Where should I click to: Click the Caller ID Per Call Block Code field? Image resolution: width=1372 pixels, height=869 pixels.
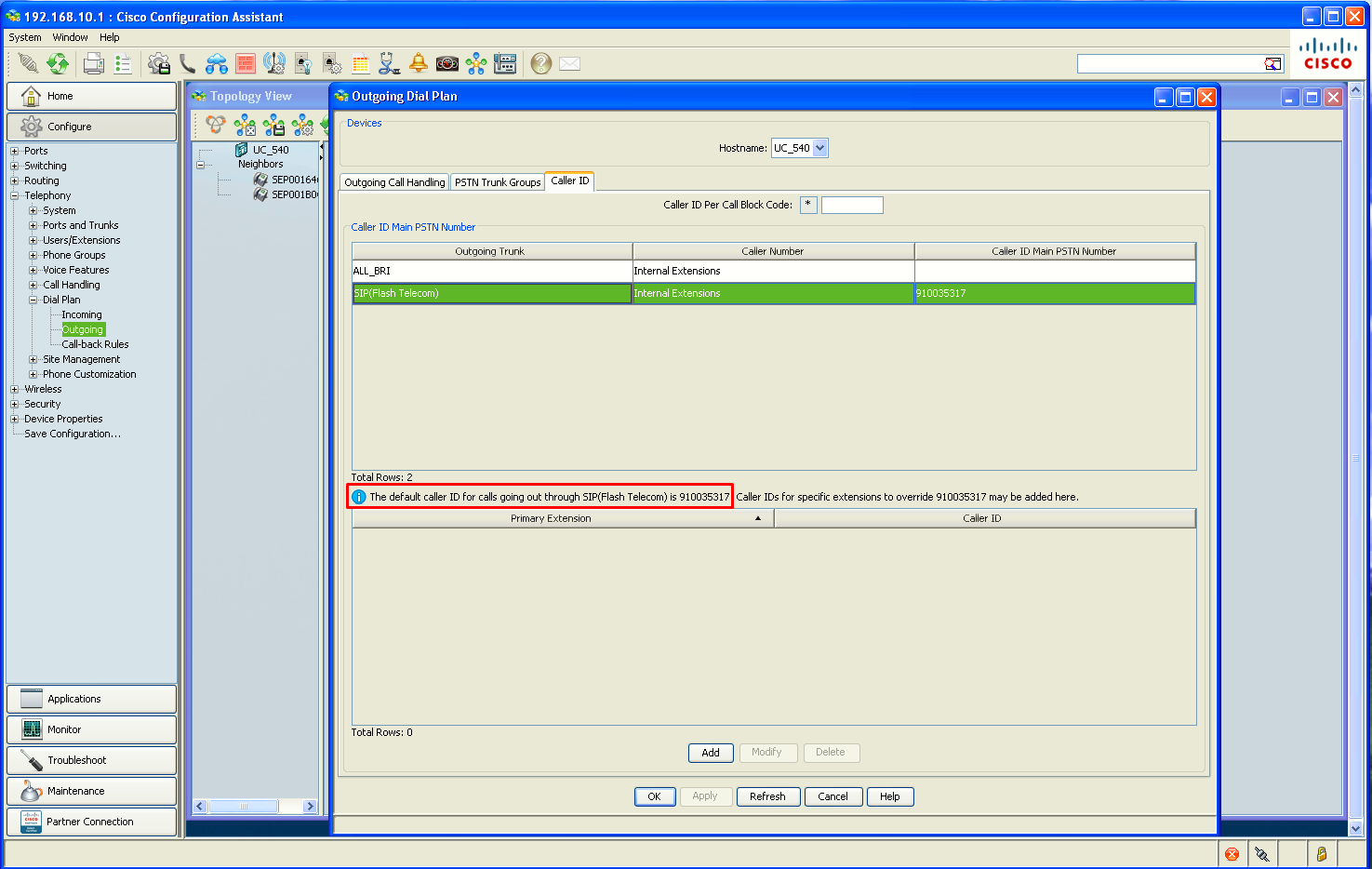(x=852, y=205)
